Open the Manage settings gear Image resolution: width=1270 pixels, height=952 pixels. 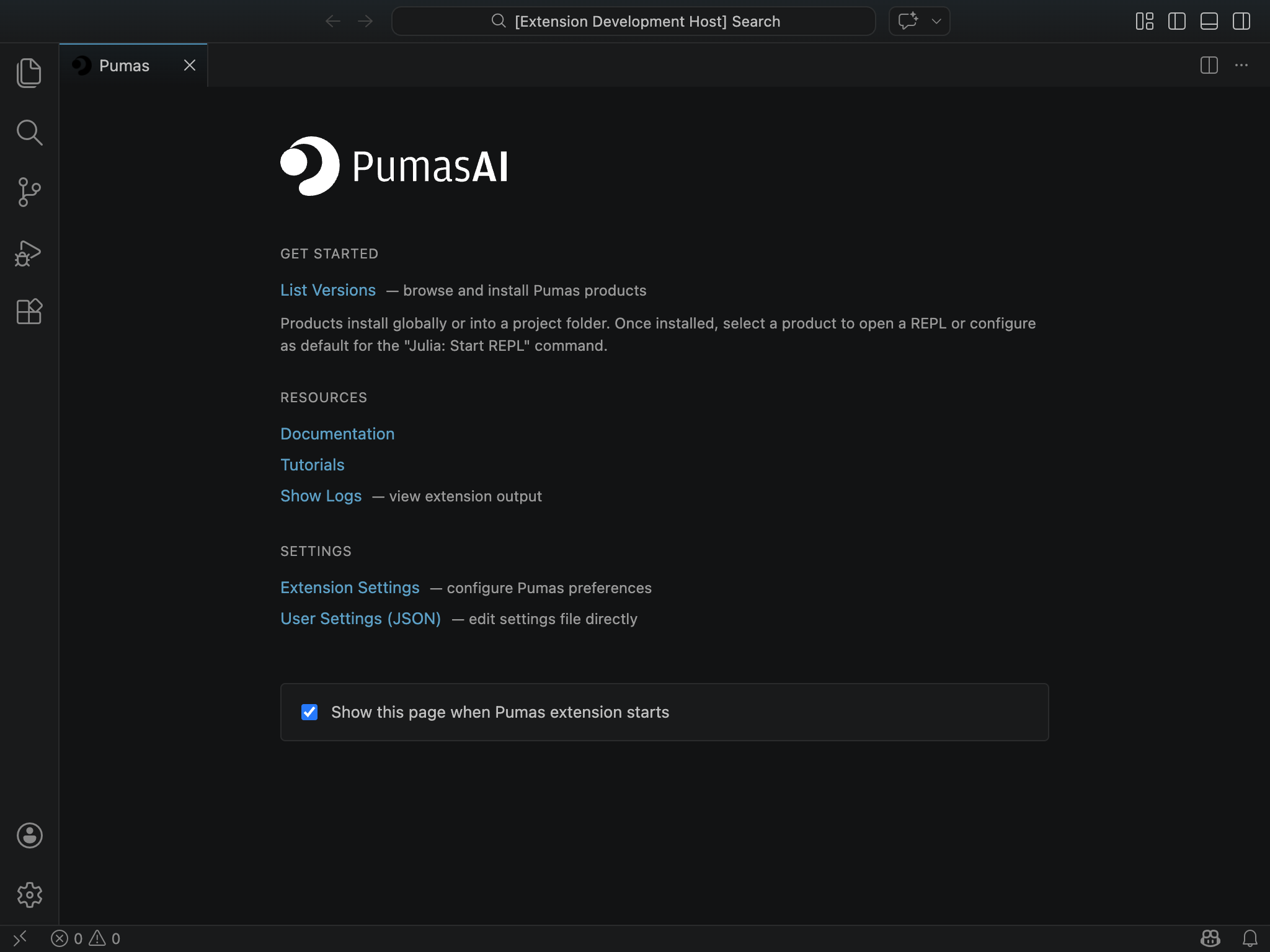29,894
